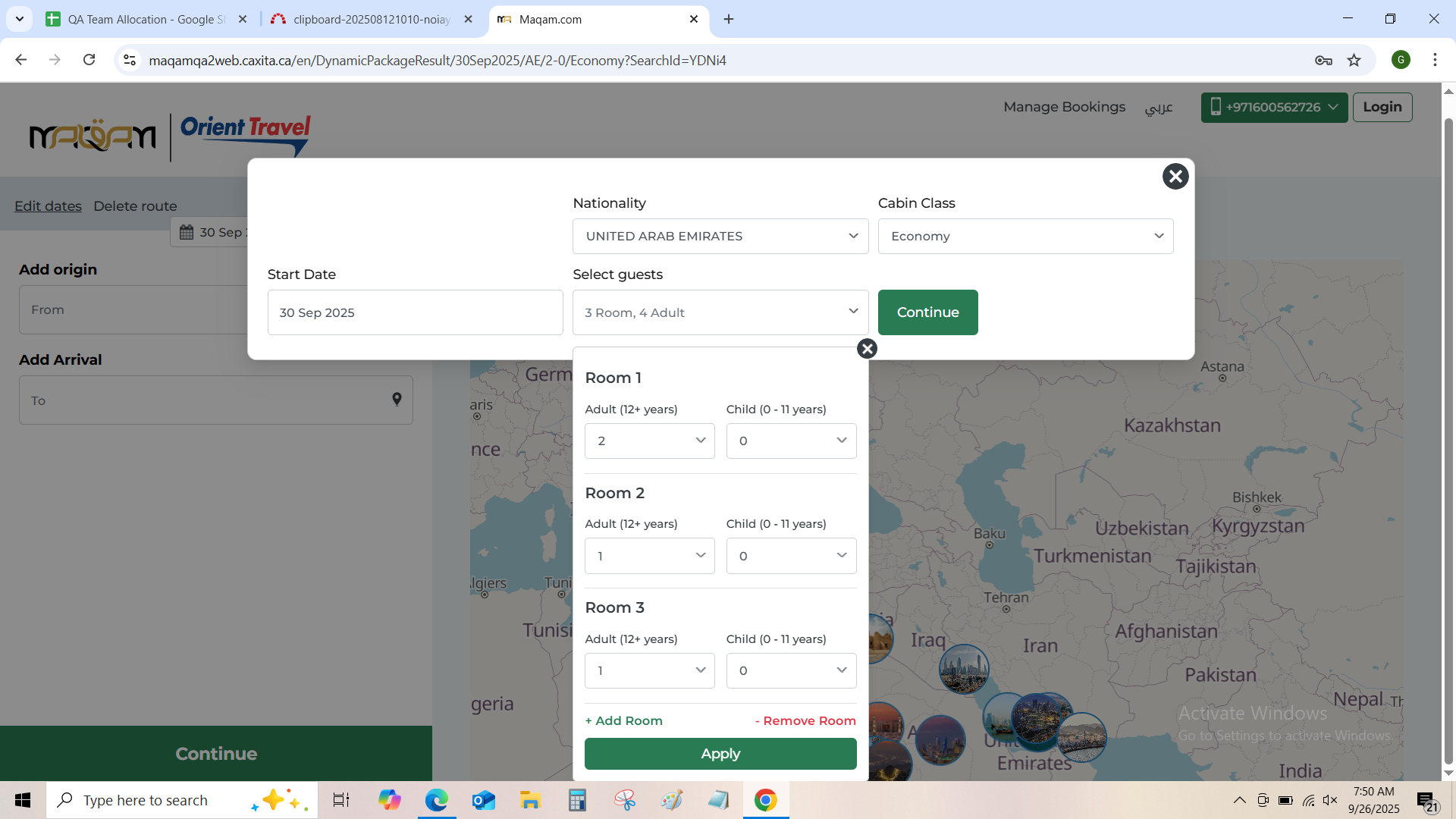Click the Start Date input field
The width and height of the screenshot is (1456, 819).
tap(415, 312)
